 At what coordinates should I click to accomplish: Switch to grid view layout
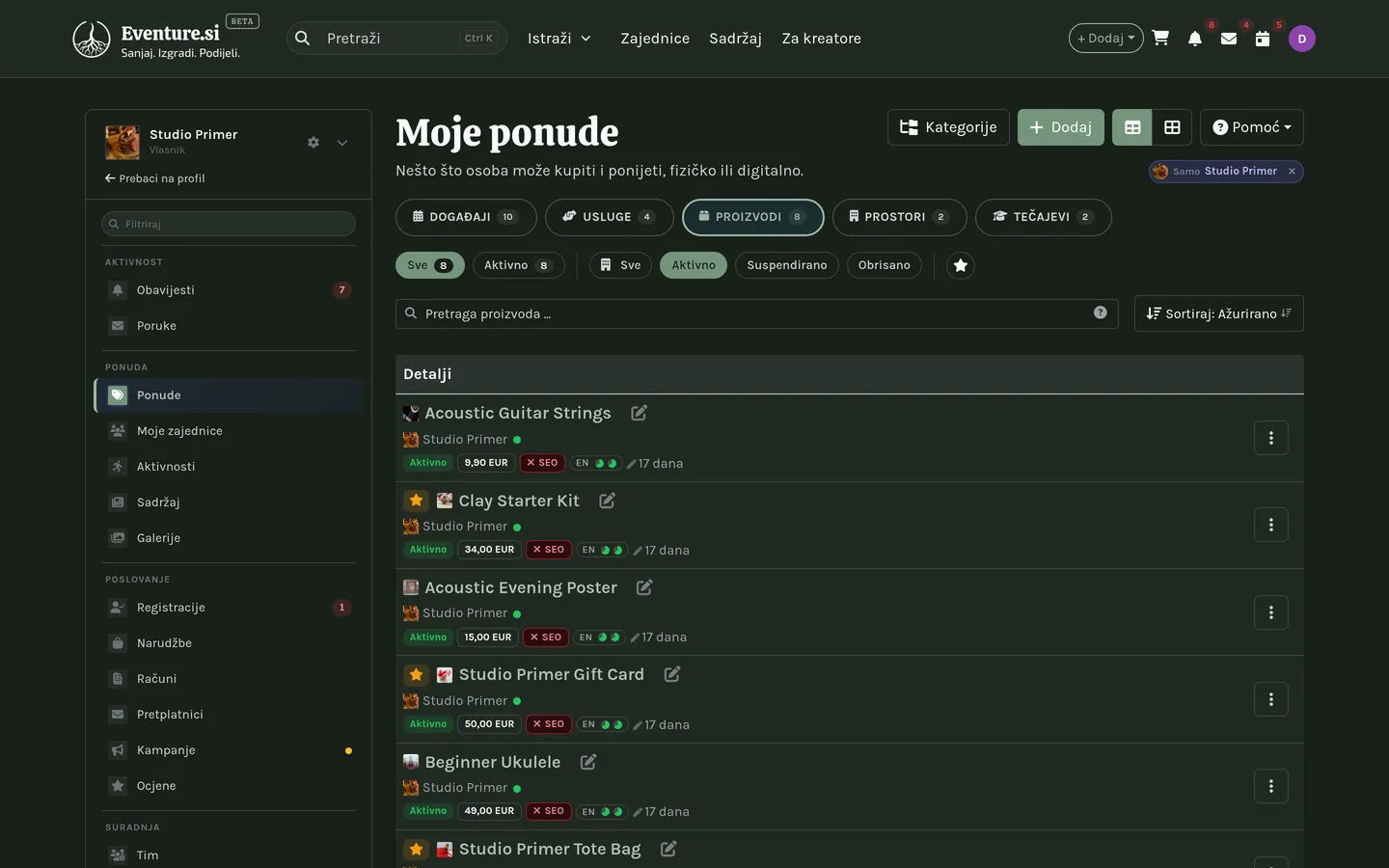coord(1172,127)
